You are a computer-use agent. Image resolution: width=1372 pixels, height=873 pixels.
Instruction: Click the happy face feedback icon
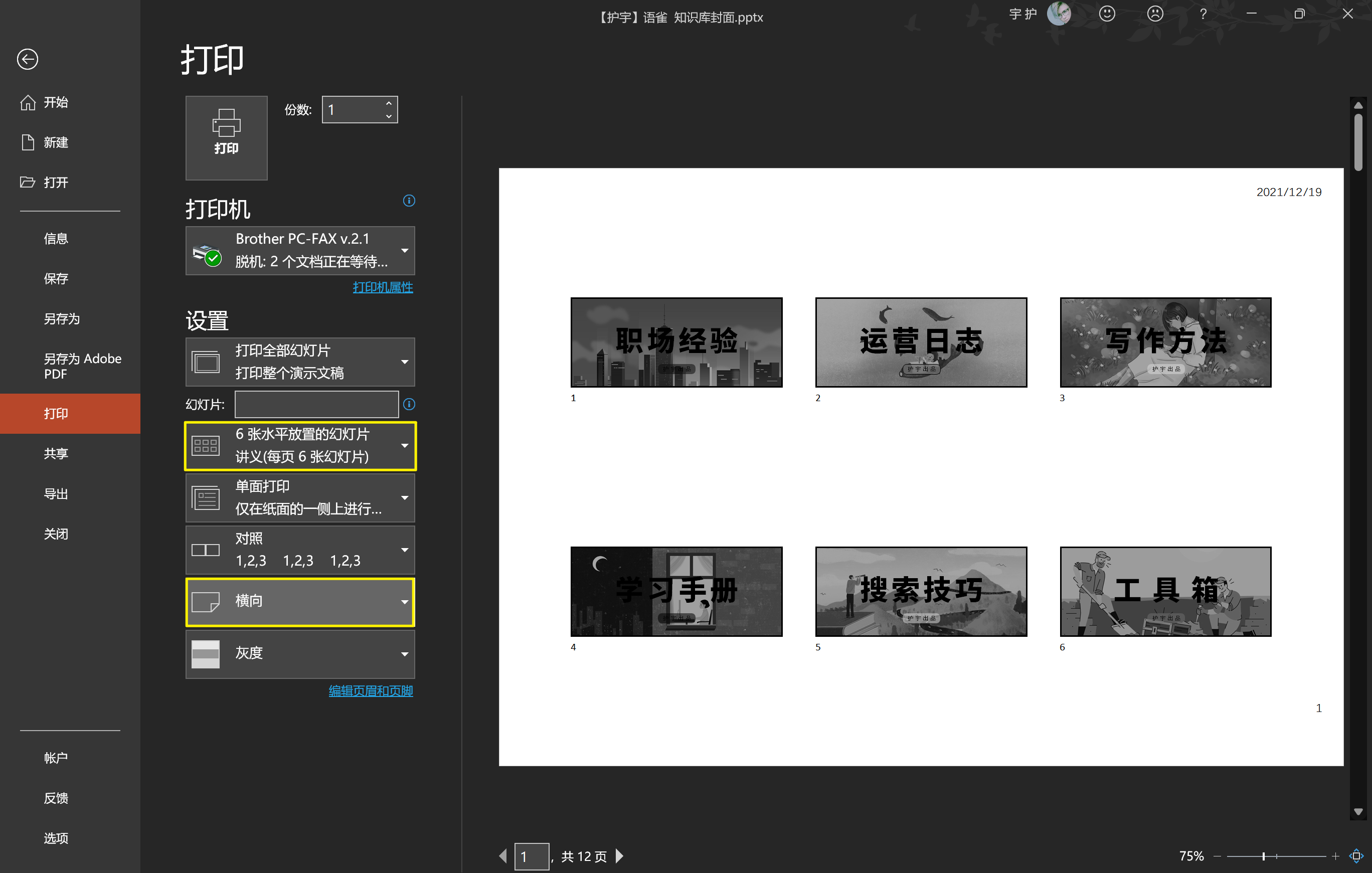tap(1107, 14)
